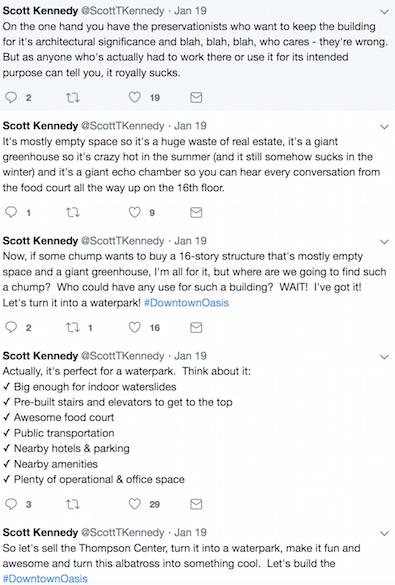The width and height of the screenshot is (395, 585).
Task: Open the #DowntownOasis hashtag in the waterpark tweet
Action: click(186, 302)
